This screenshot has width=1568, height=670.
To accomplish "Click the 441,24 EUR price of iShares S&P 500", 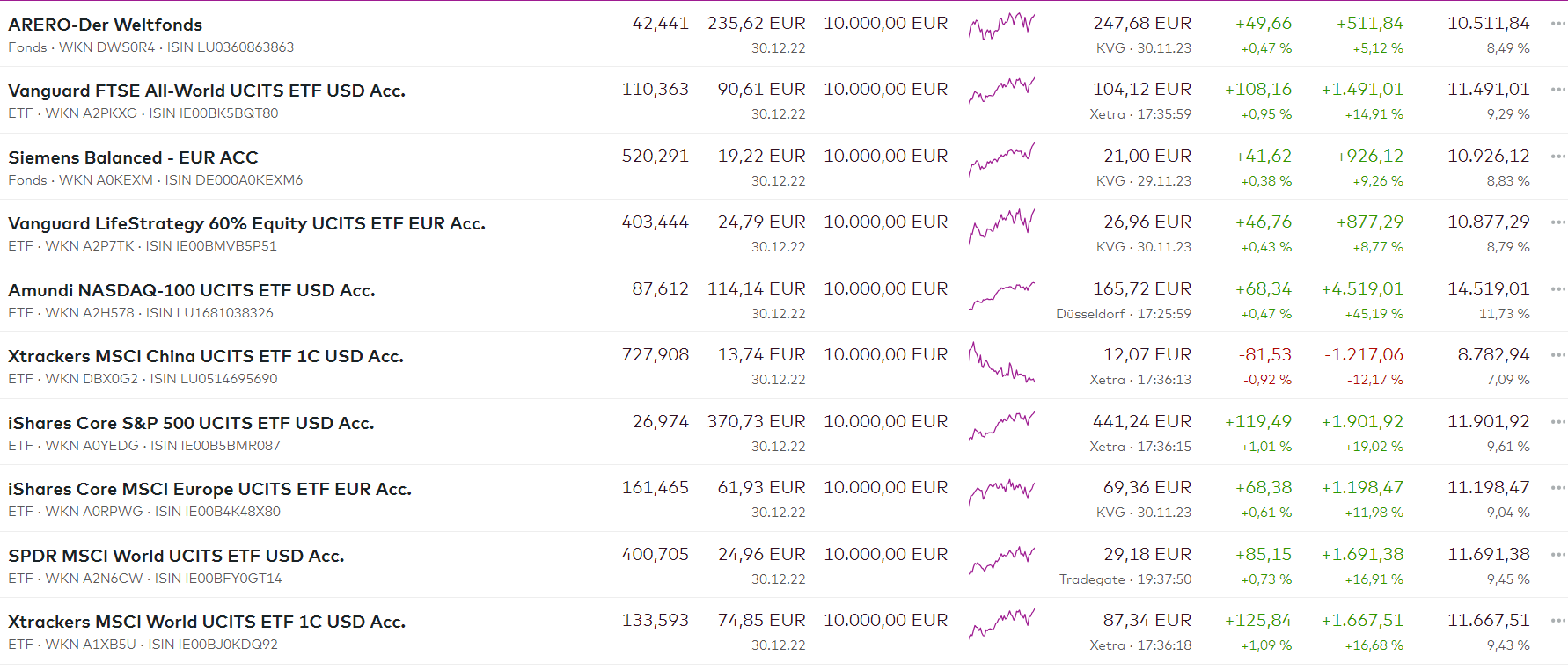I will (1141, 422).
